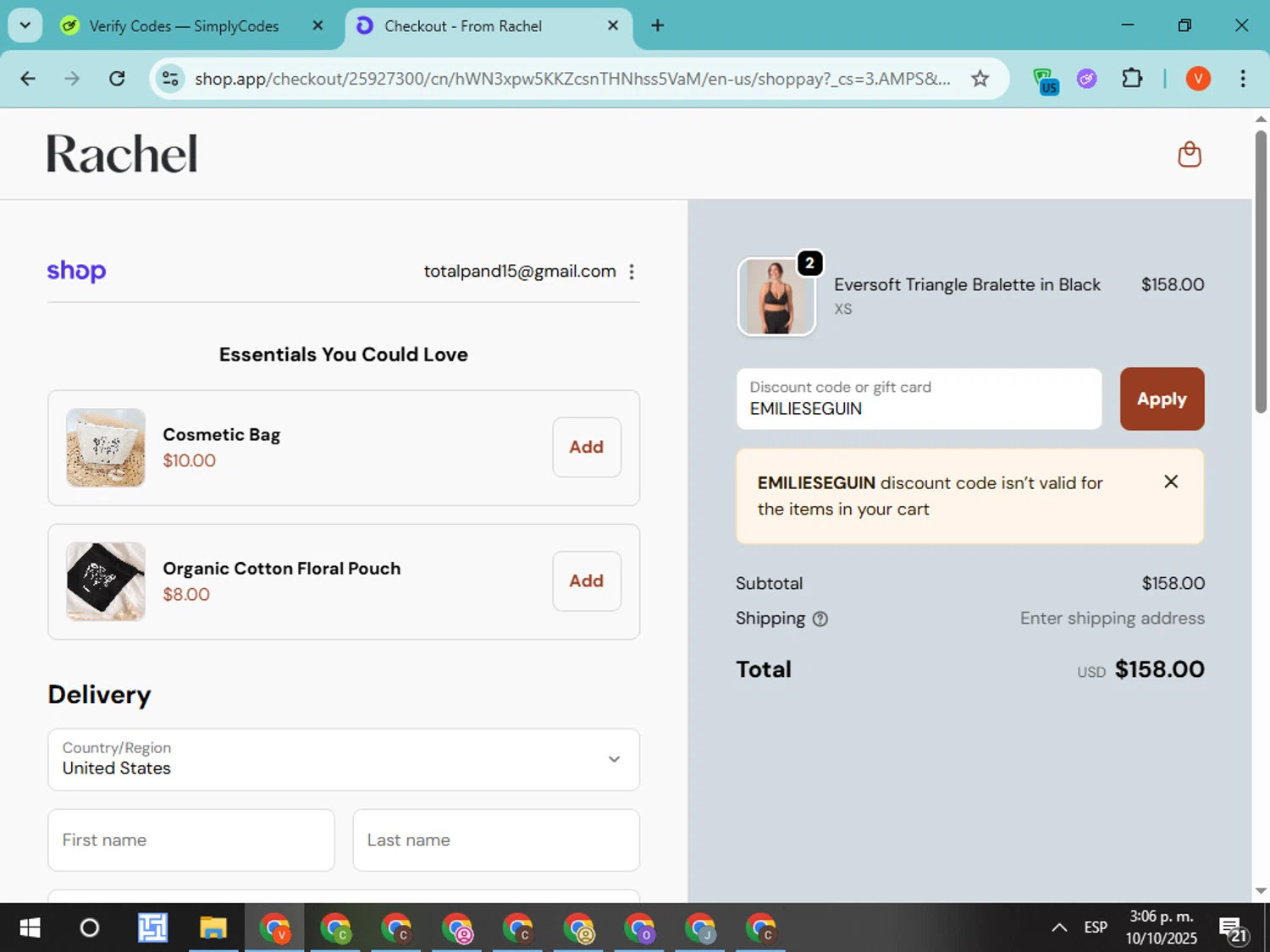Viewport: 1270px width, 952px height.
Task: Click the purple SimplyCodes extension icon
Action: (x=1087, y=79)
